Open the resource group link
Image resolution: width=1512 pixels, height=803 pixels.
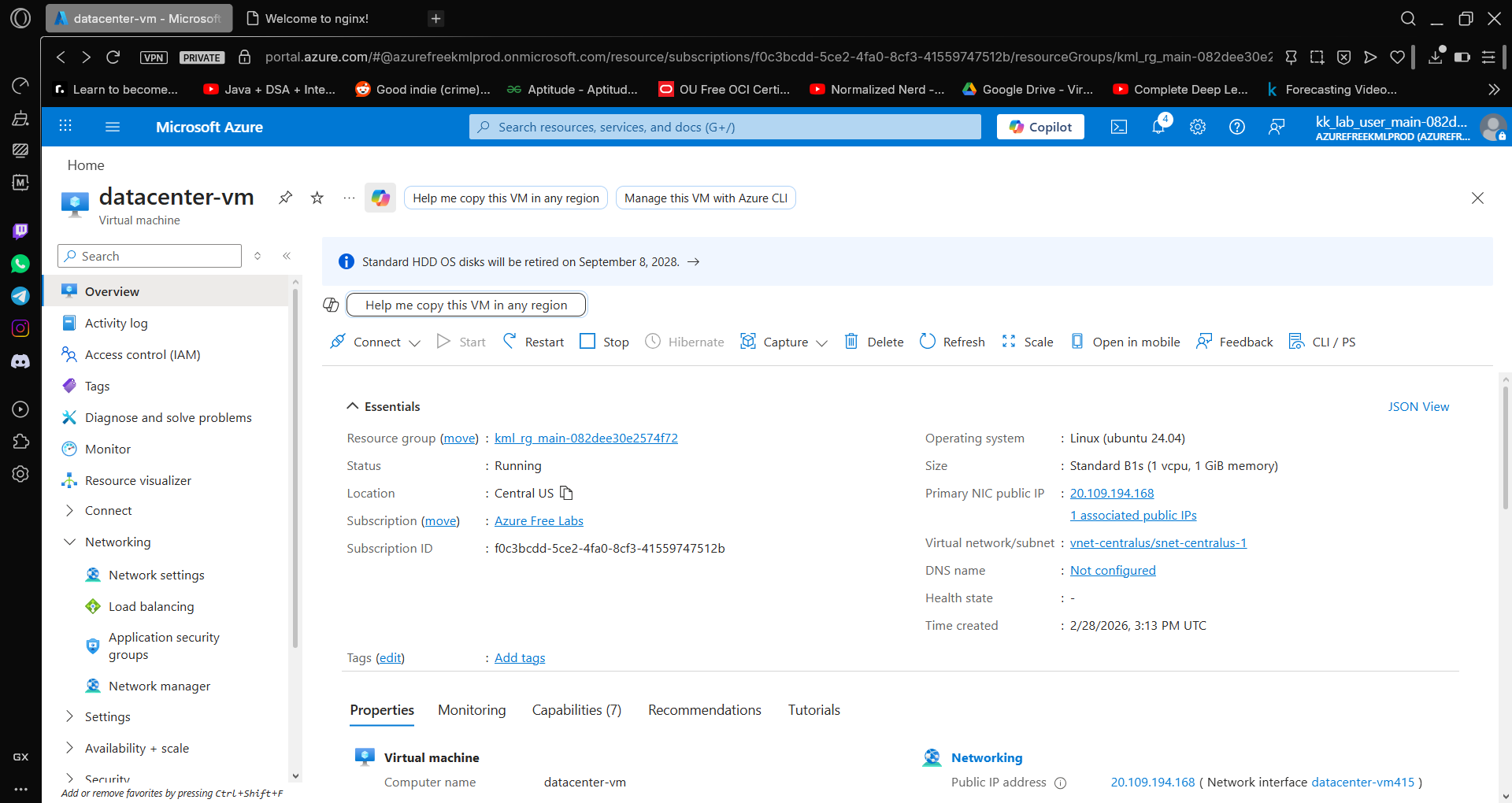click(x=586, y=438)
